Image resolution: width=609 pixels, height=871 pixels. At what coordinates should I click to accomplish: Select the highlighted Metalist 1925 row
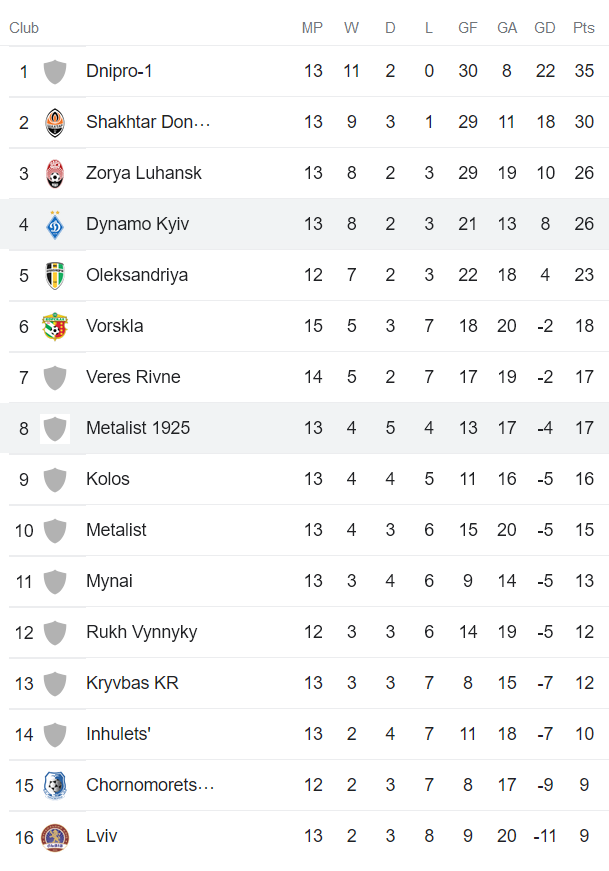coord(300,428)
